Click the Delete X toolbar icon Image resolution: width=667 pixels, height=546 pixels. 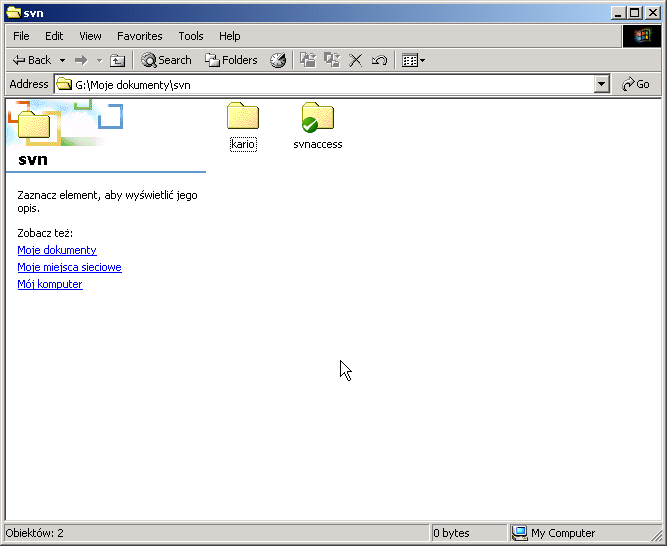[x=356, y=60]
